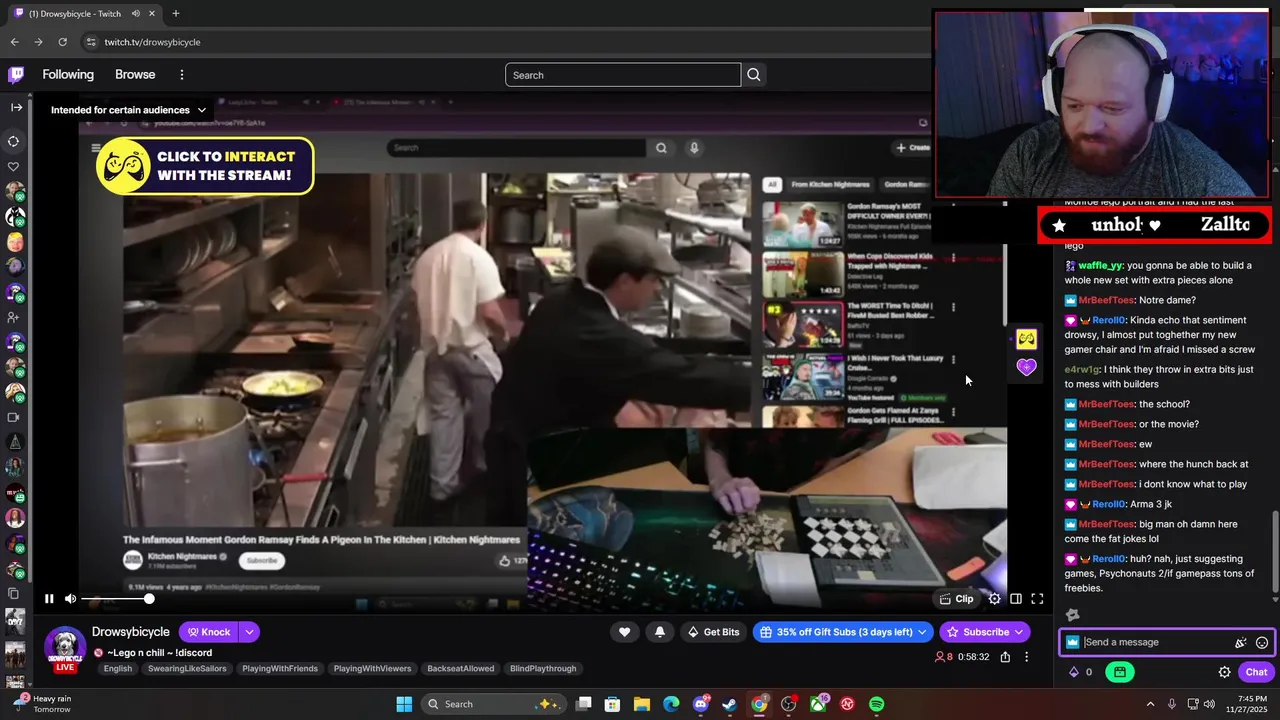Open the emote picker in chat

point(1262,643)
